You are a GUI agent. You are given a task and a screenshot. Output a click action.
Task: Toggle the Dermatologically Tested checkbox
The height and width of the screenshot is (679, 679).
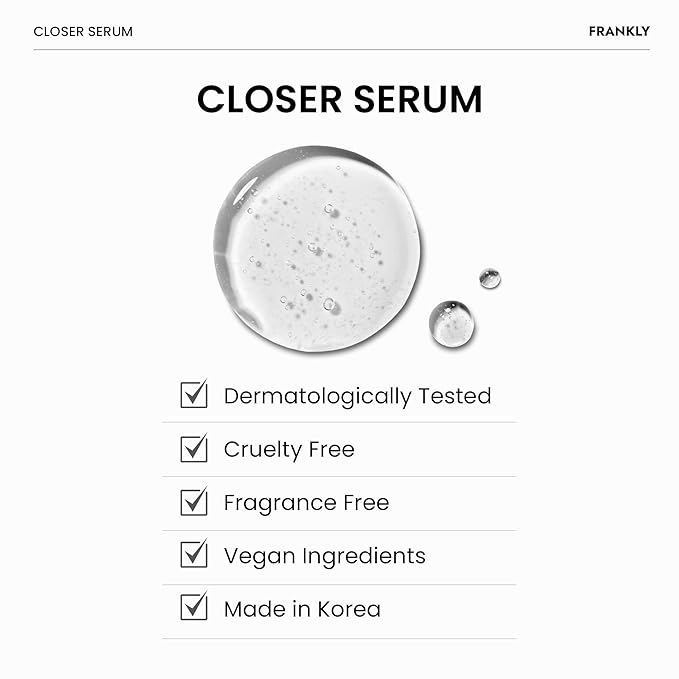(x=194, y=395)
